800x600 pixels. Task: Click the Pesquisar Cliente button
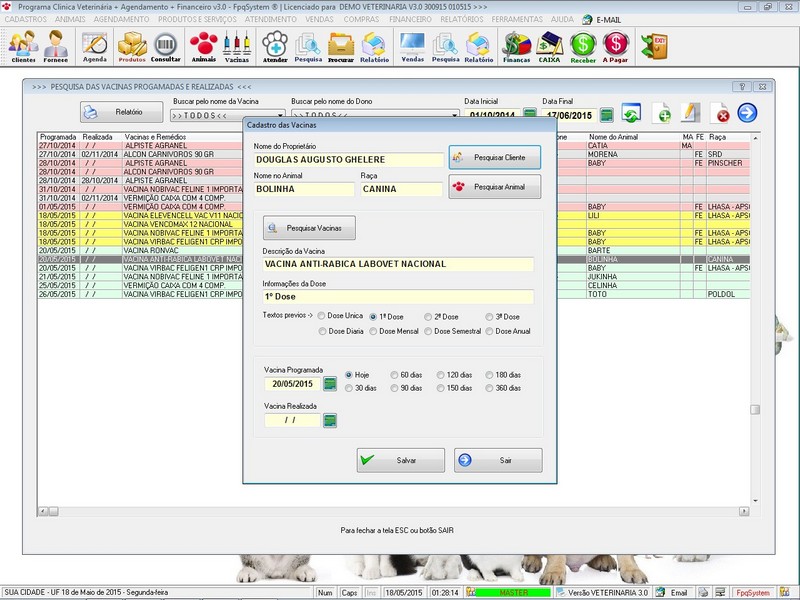click(x=495, y=157)
